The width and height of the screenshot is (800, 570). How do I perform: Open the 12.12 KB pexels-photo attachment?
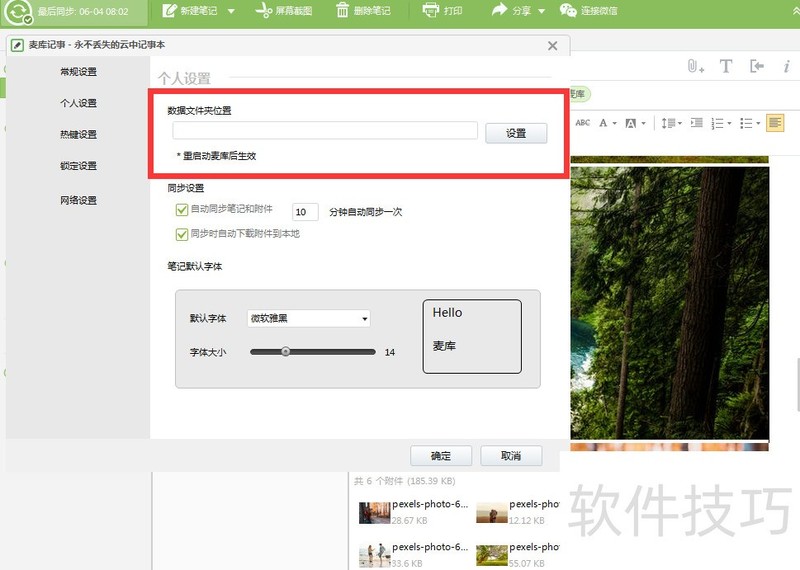(x=517, y=512)
